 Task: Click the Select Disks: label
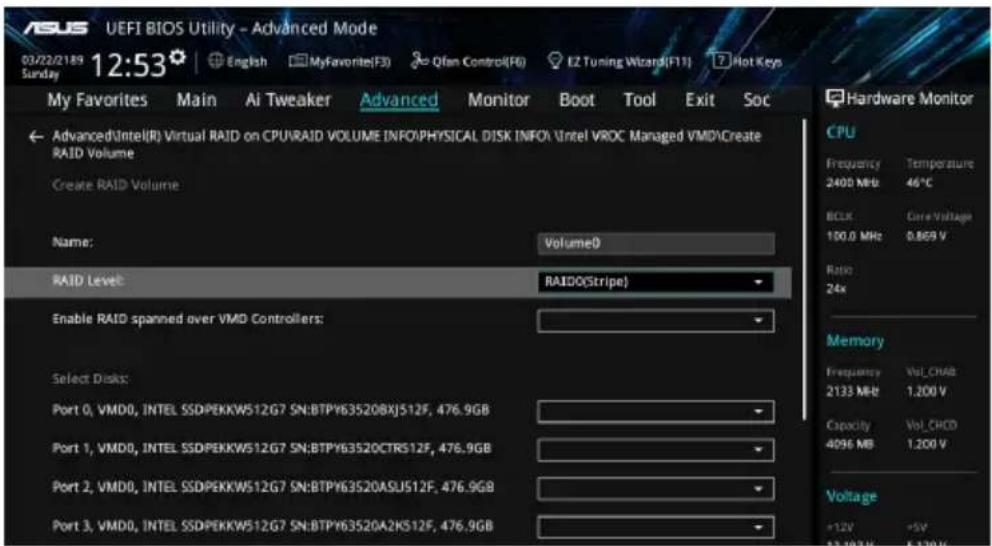pyautogui.click(x=90, y=379)
